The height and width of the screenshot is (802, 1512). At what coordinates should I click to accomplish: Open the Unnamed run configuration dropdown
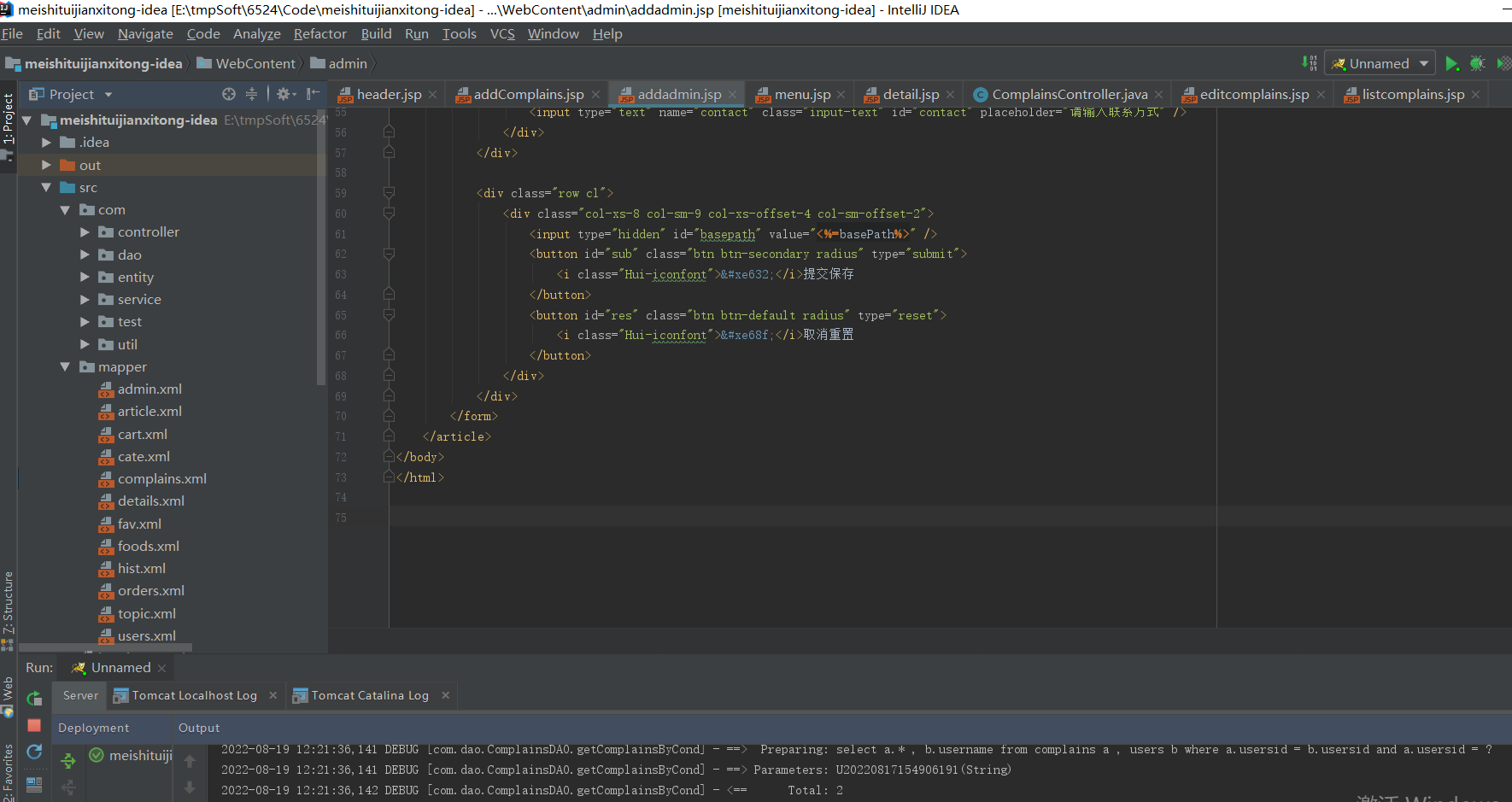pos(1380,63)
